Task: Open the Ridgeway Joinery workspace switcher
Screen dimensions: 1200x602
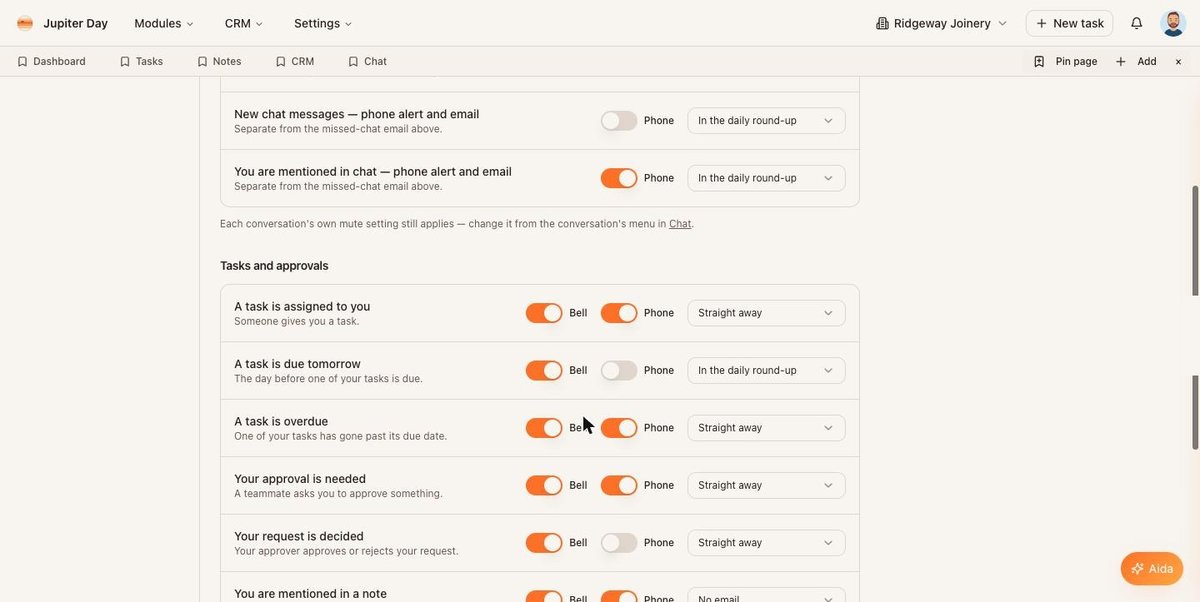Action: [x=942, y=23]
